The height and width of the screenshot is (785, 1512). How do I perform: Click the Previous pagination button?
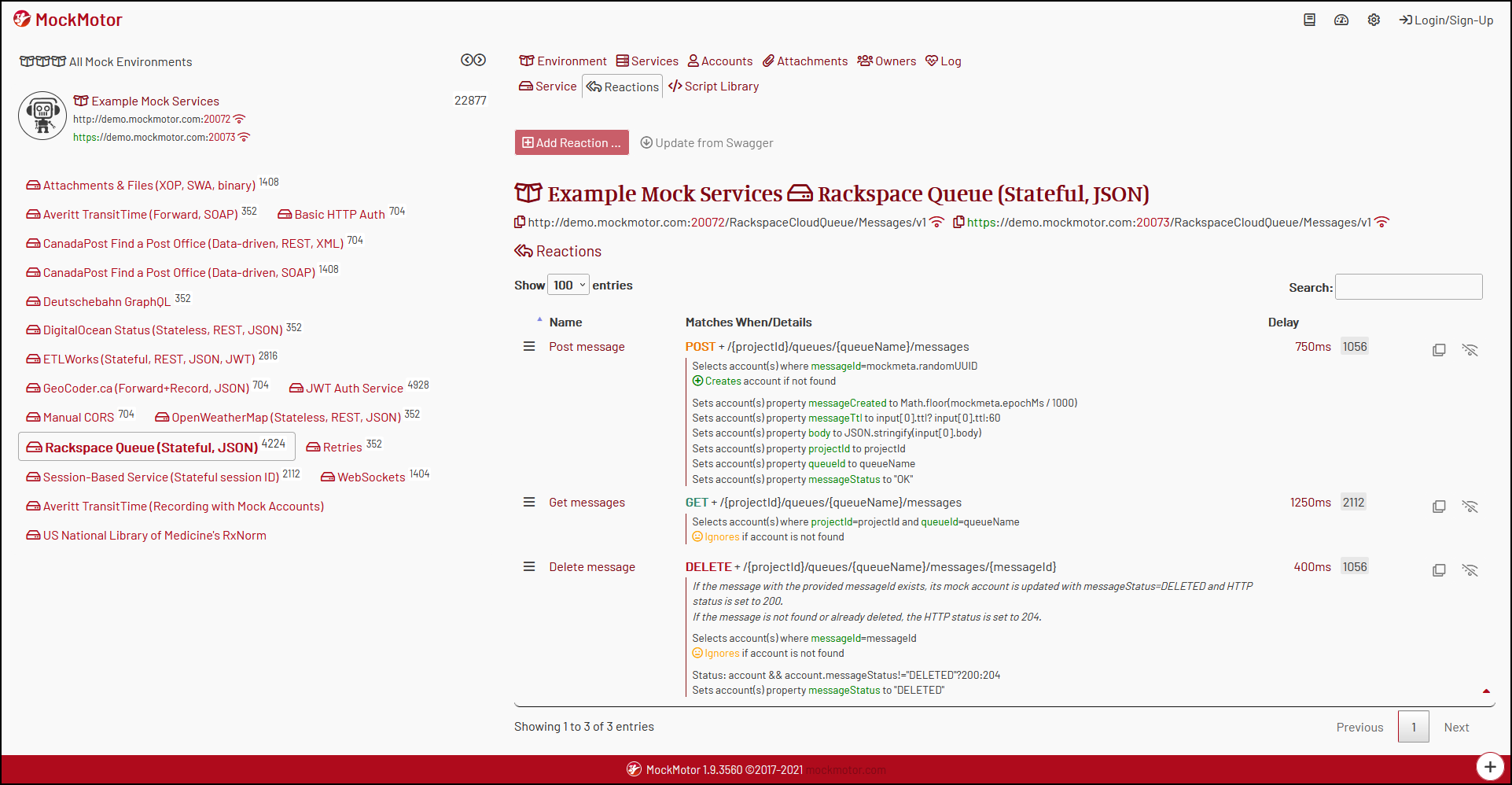(x=1359, y=727)
